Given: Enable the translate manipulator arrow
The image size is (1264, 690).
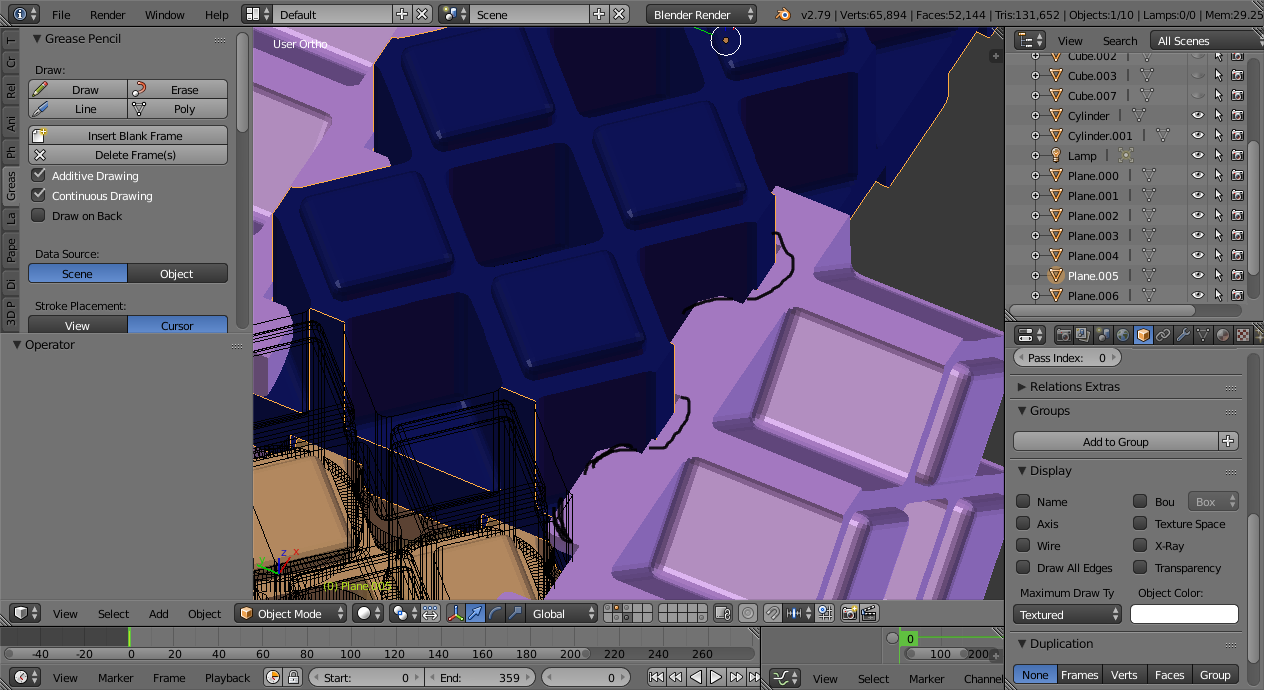Looking at the screenshot, I should [x=476, y=614].
